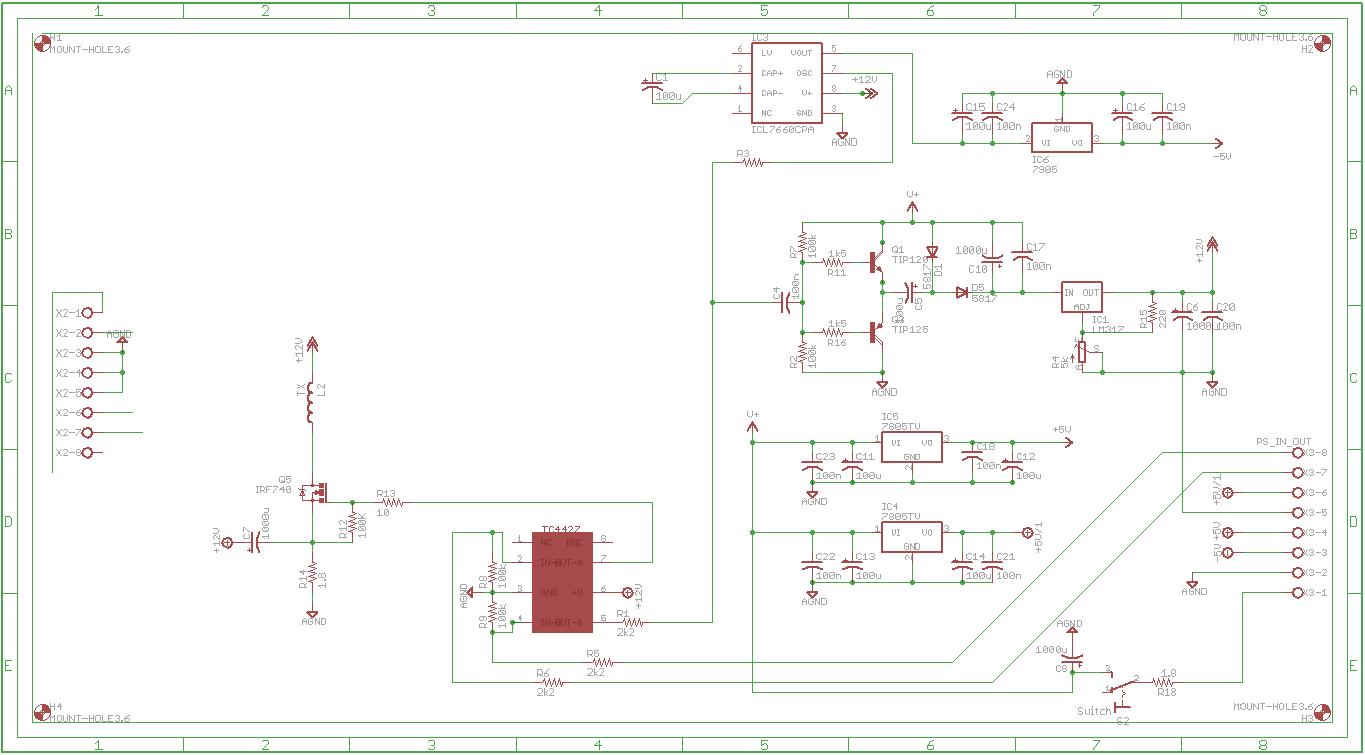Click the TX label beside inductor L2
Image resolution: width=1365 pixels, height=755 pixels.
[300, 391]
